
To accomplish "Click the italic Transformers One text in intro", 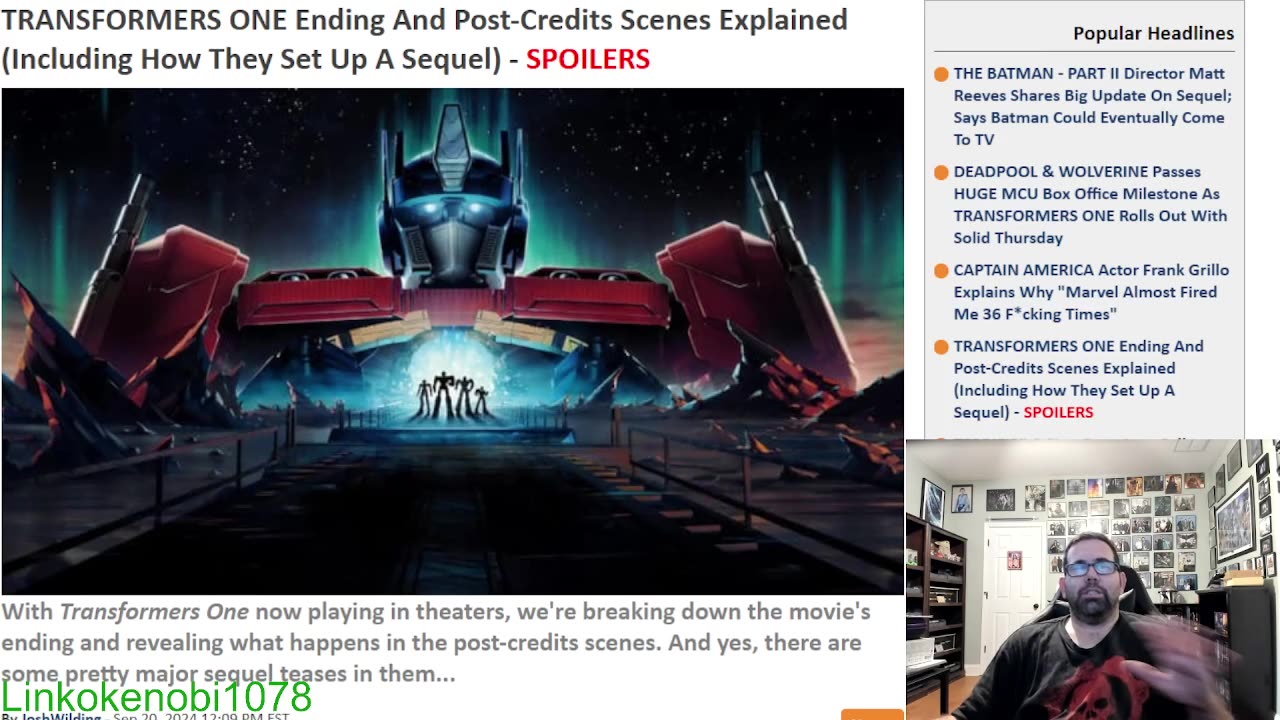I will tap(154, 611).
